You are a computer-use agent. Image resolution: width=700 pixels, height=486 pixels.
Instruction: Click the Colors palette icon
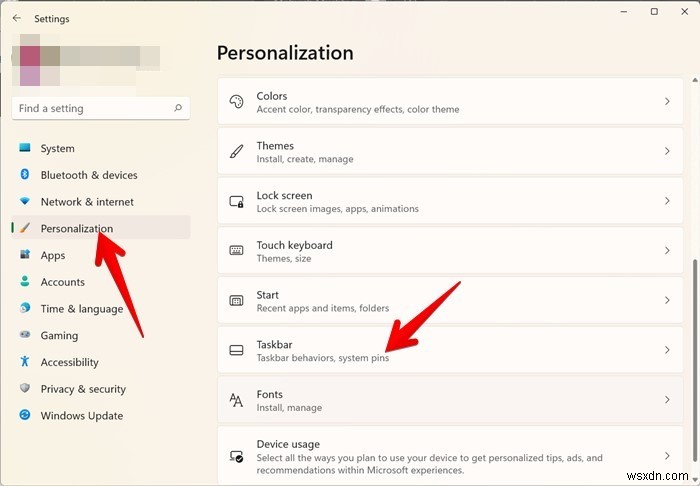point(236,102)
